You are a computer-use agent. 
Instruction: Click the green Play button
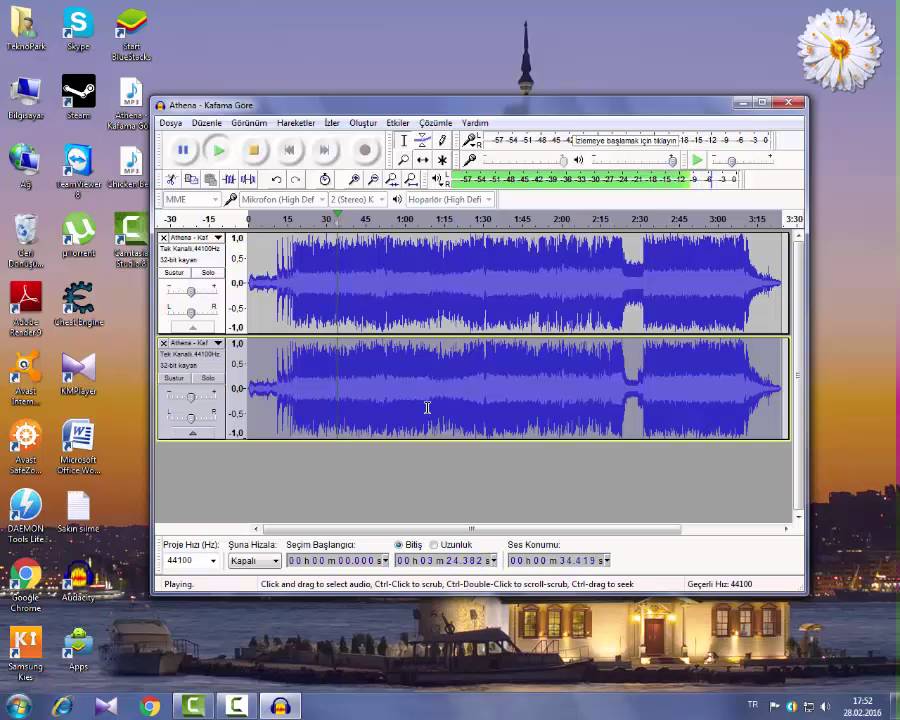[219, 150]
